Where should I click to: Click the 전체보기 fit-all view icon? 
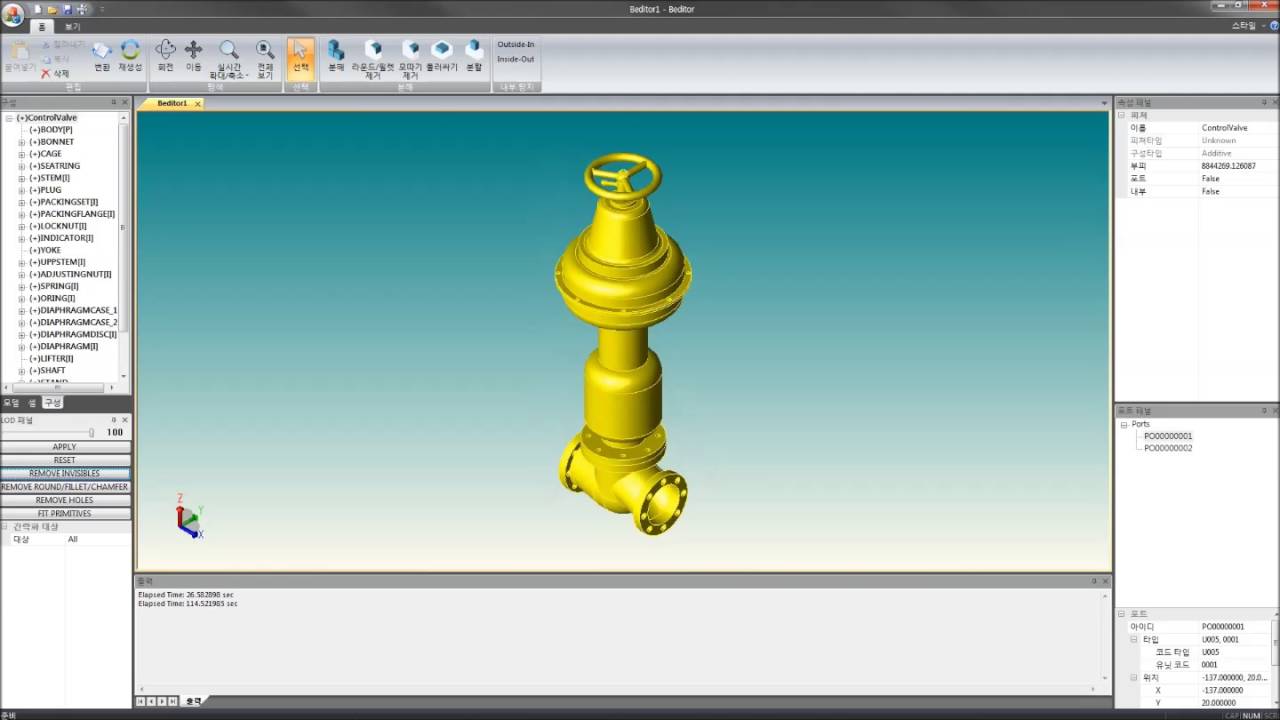(265, 60)
